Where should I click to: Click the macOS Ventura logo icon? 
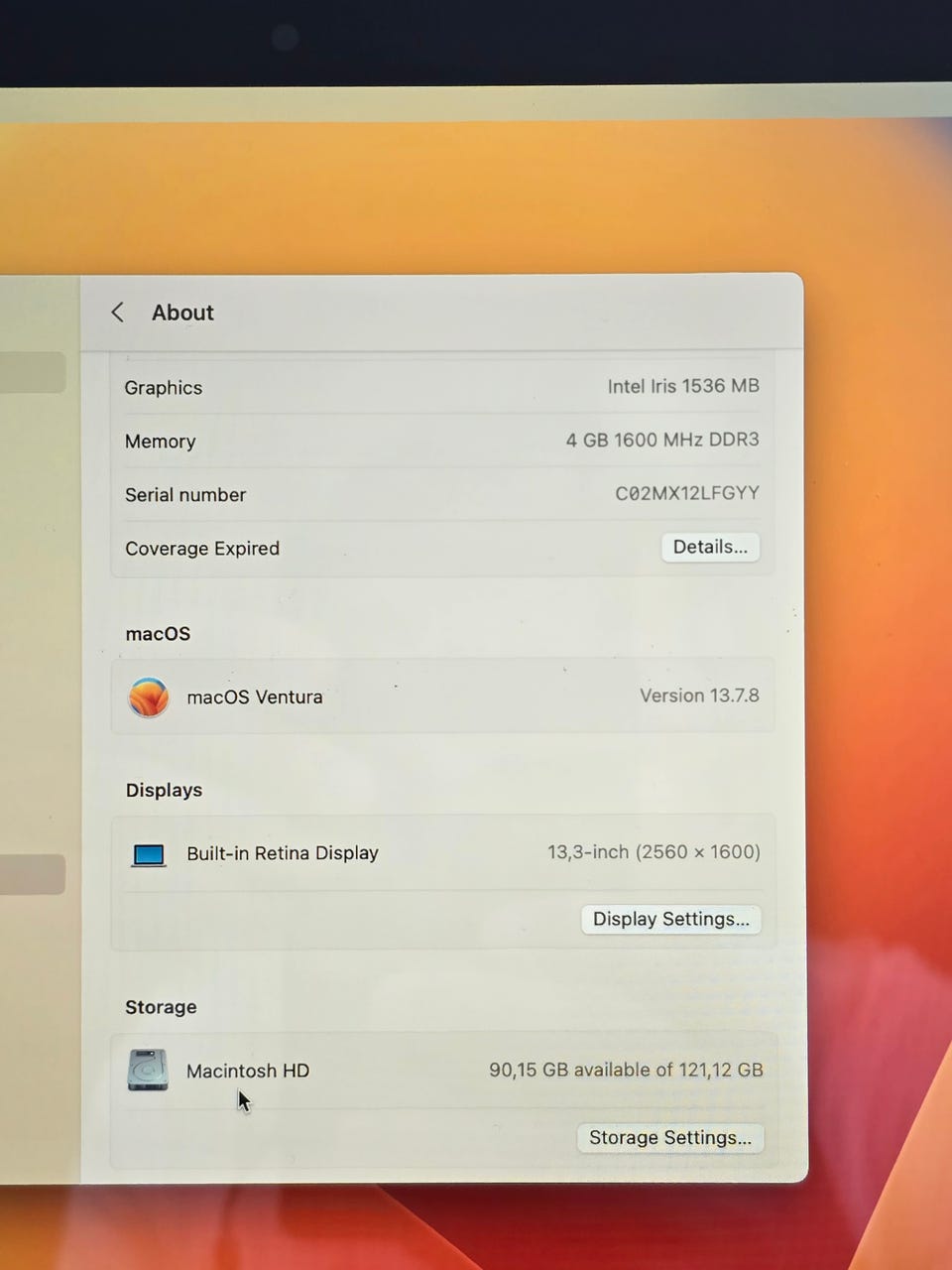(149, 697)
